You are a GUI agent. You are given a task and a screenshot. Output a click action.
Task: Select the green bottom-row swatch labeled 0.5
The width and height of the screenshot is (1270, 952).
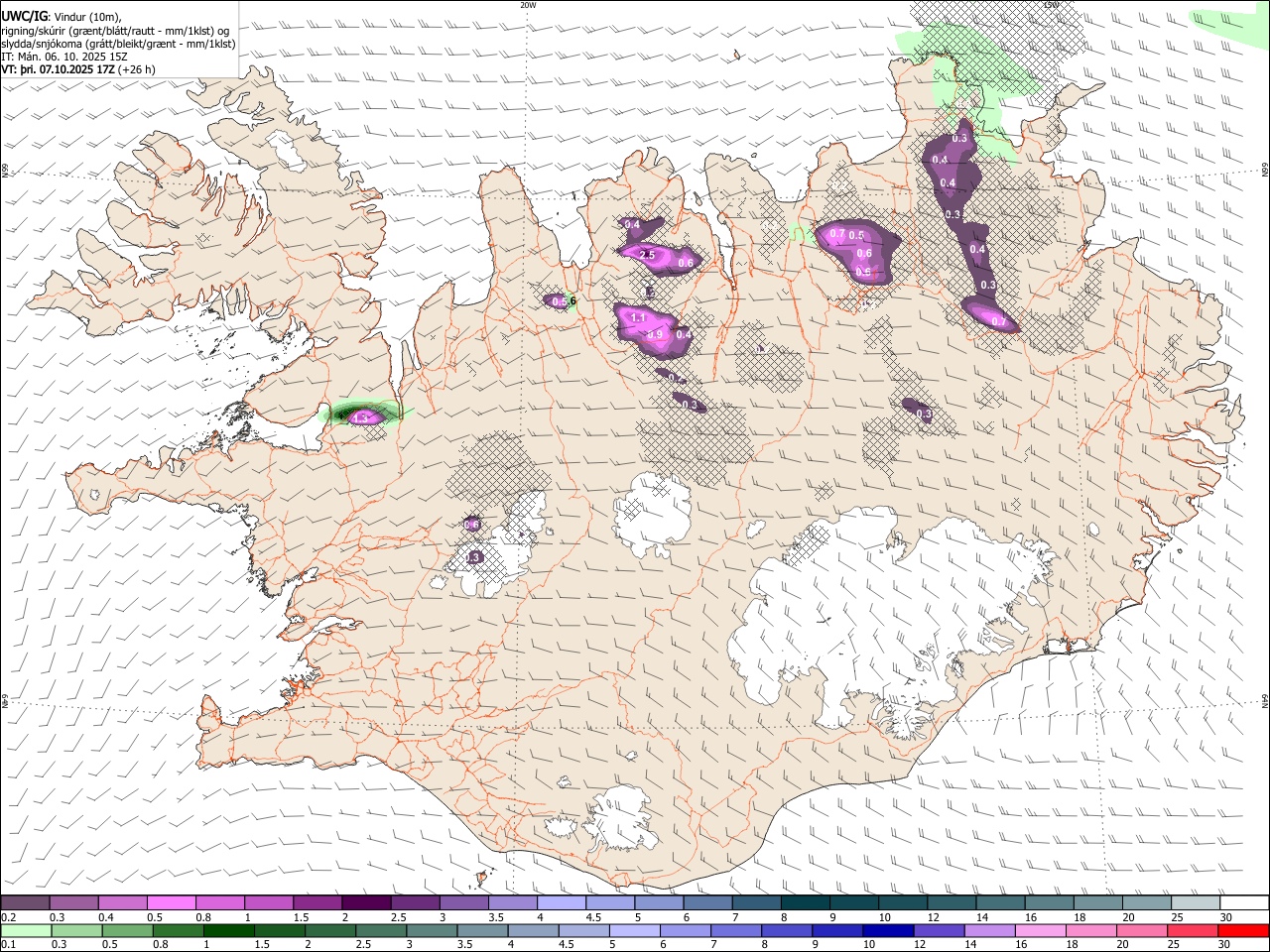(127, 930)
